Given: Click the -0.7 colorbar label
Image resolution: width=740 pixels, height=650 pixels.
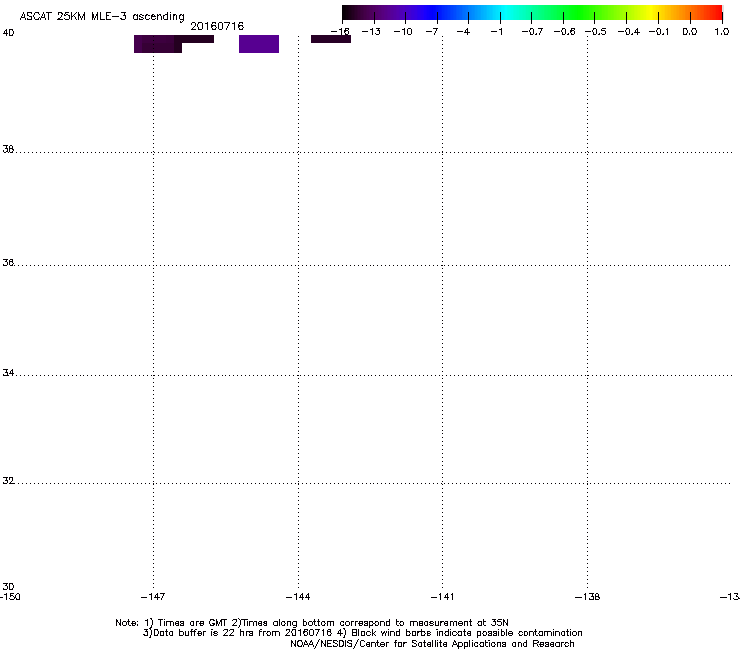Looking at the screenshot, I should point(532,32).
